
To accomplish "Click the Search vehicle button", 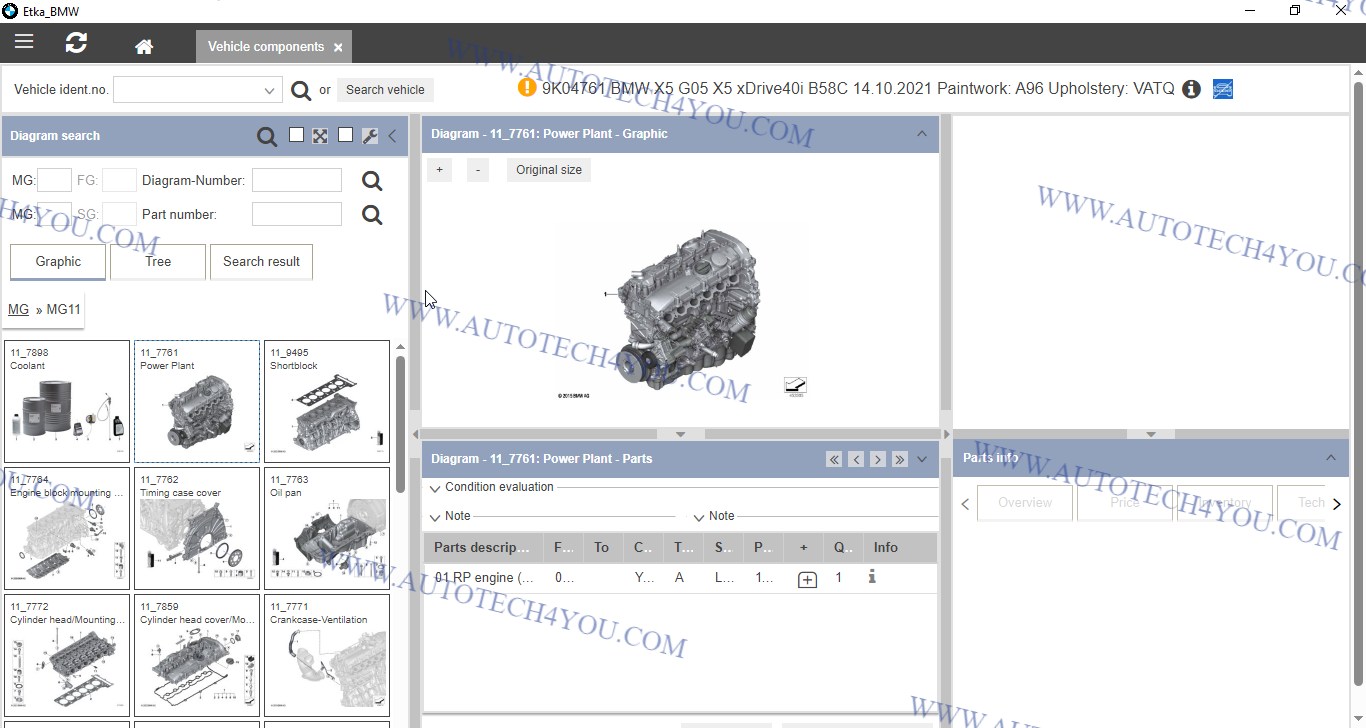I will [x=385, y=89].
